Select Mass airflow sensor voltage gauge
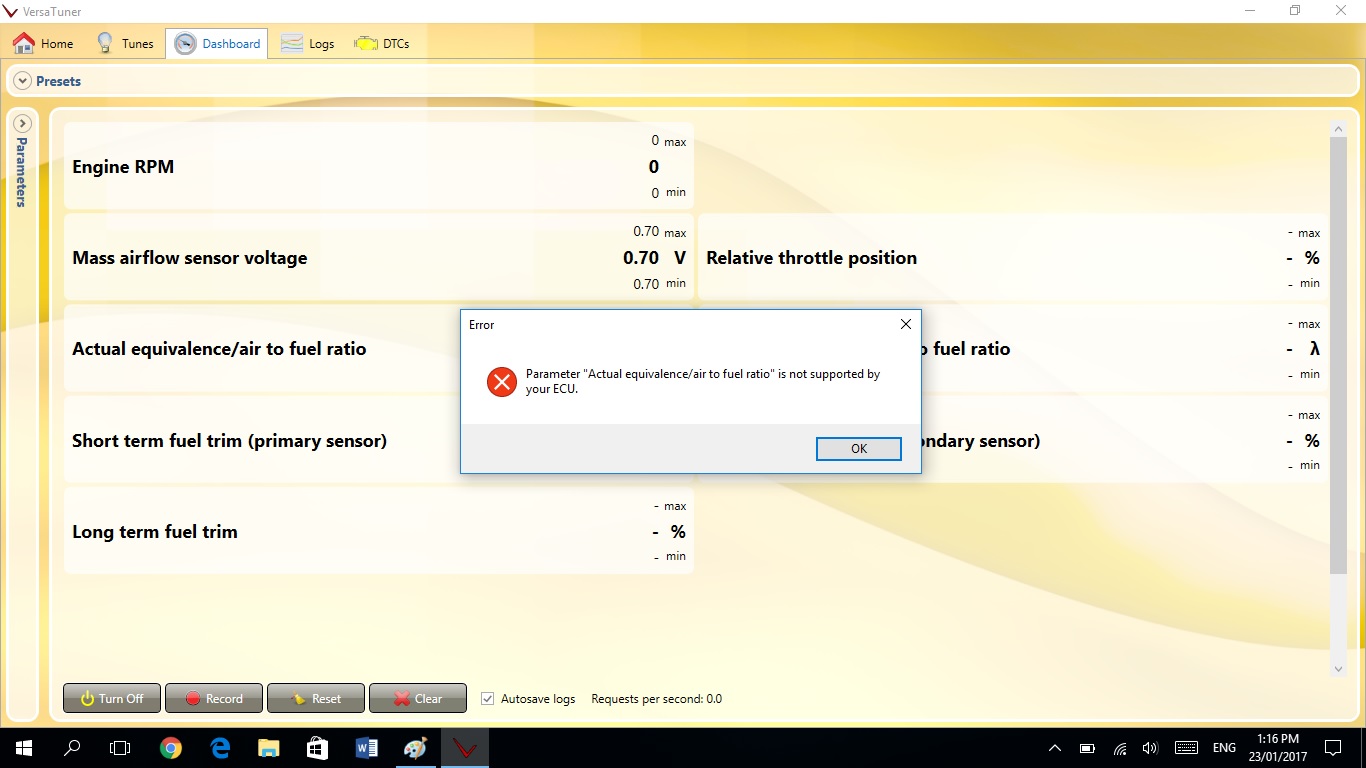 point(379,257)
